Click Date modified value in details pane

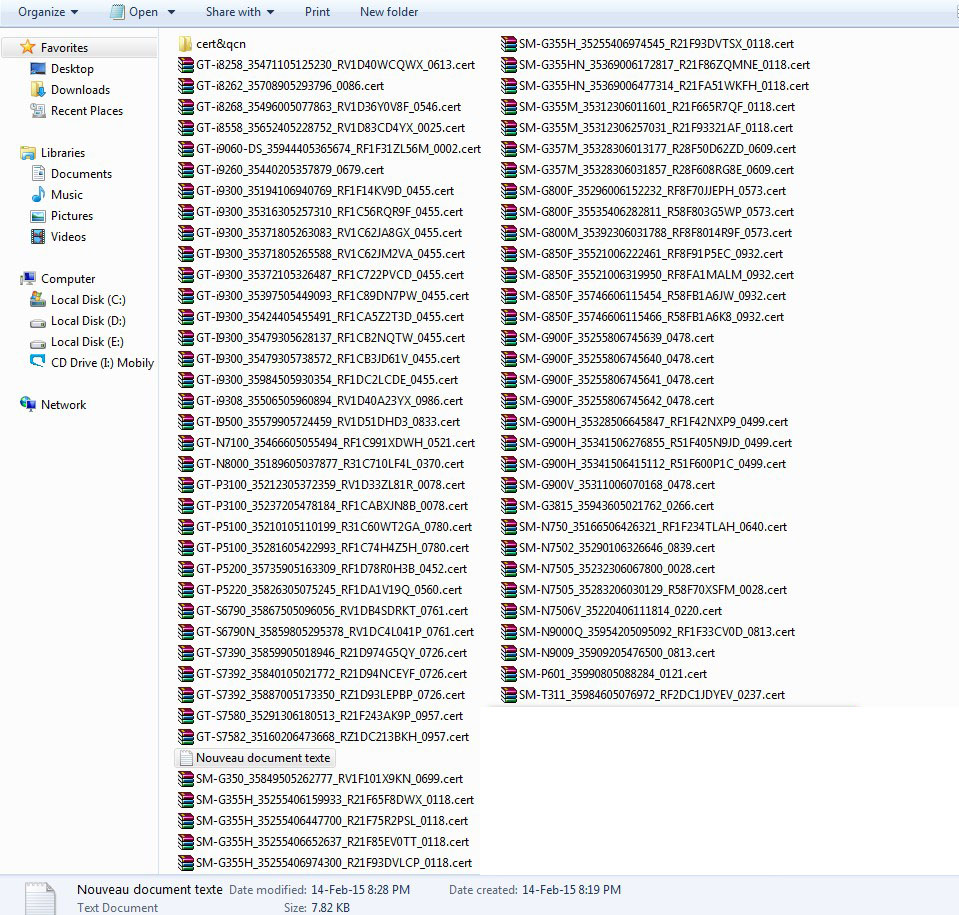(360, 890)
